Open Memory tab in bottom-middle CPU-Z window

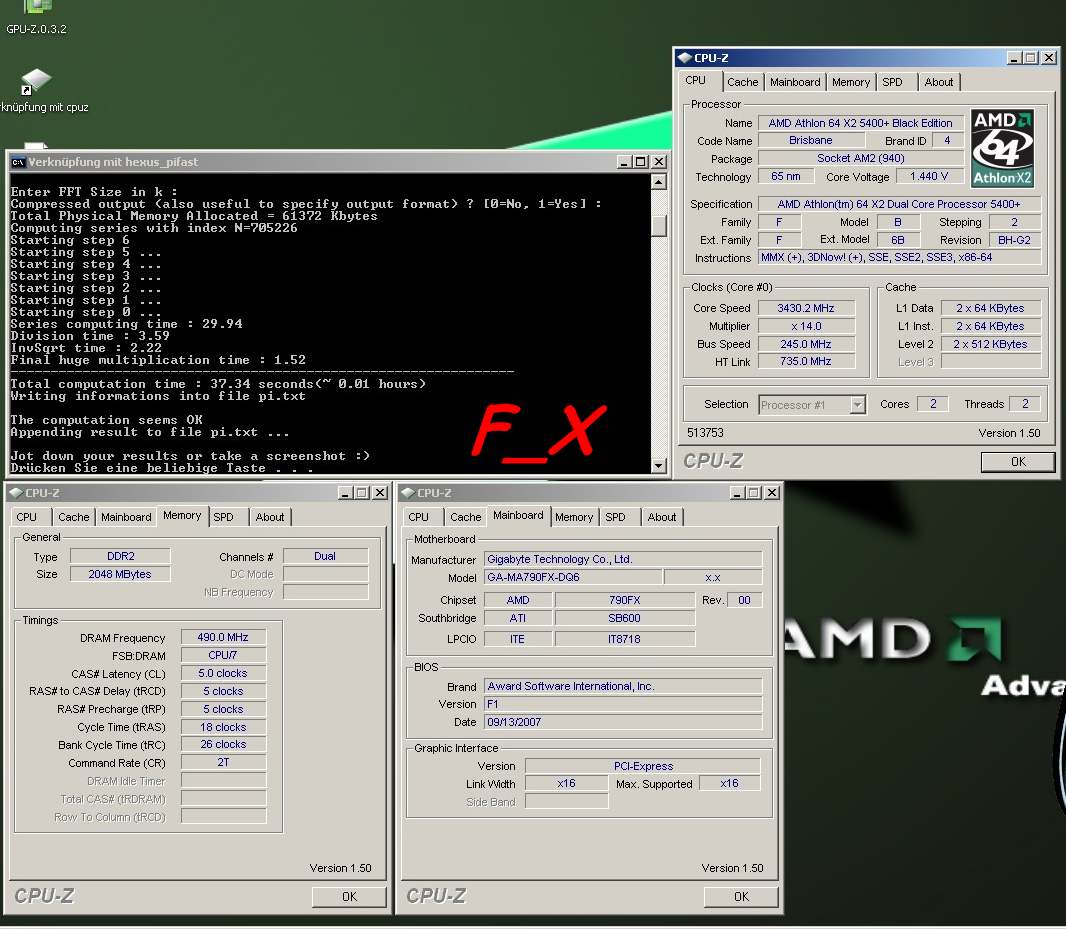coord(574,518)
